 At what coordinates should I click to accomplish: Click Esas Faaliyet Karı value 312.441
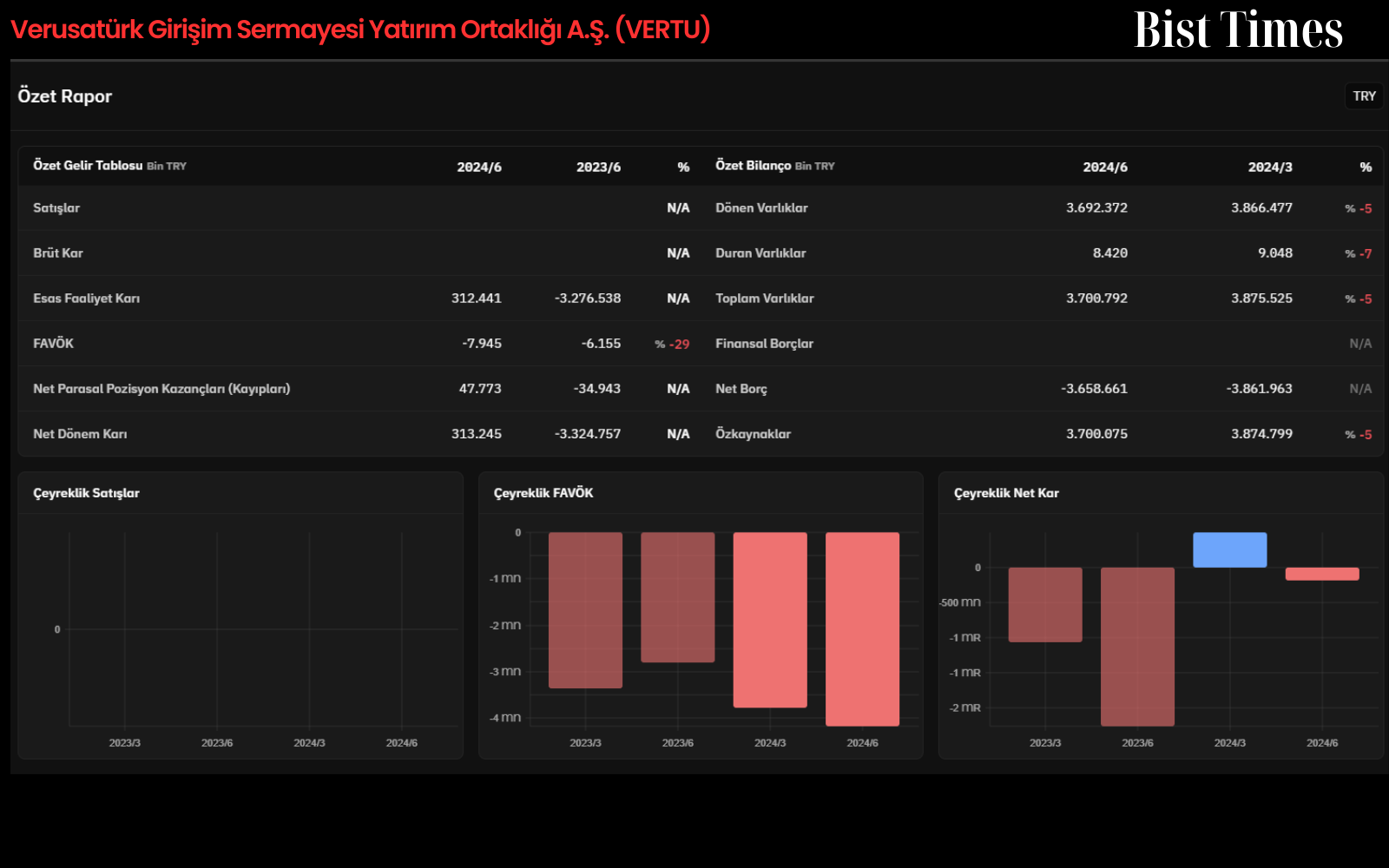click(x=476, y=299)
